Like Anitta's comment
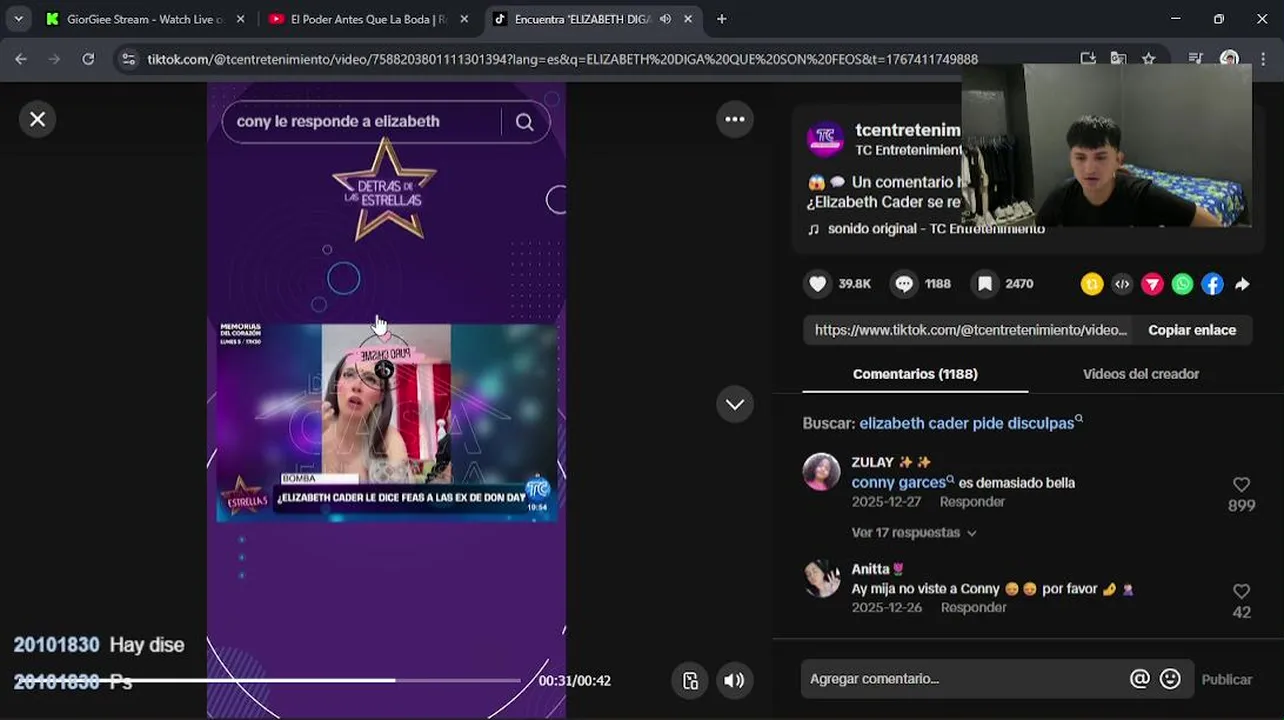 click(1241, 592)
